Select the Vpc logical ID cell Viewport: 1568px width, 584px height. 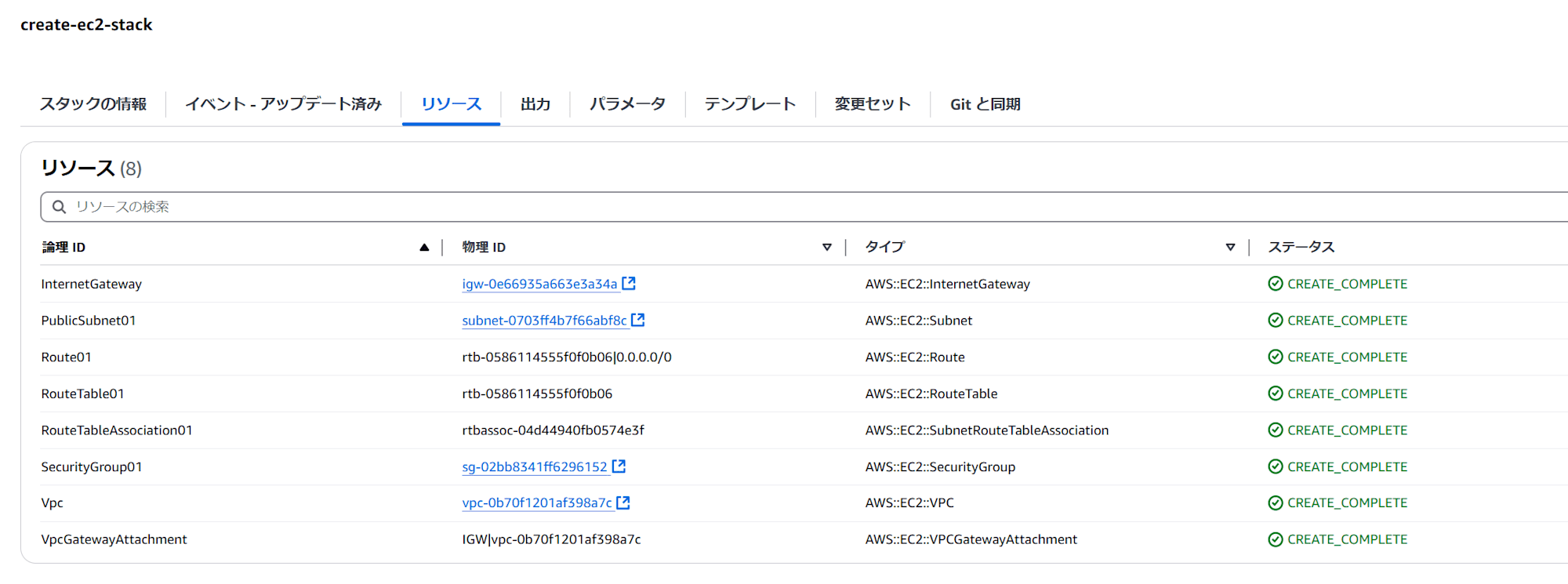52,502
